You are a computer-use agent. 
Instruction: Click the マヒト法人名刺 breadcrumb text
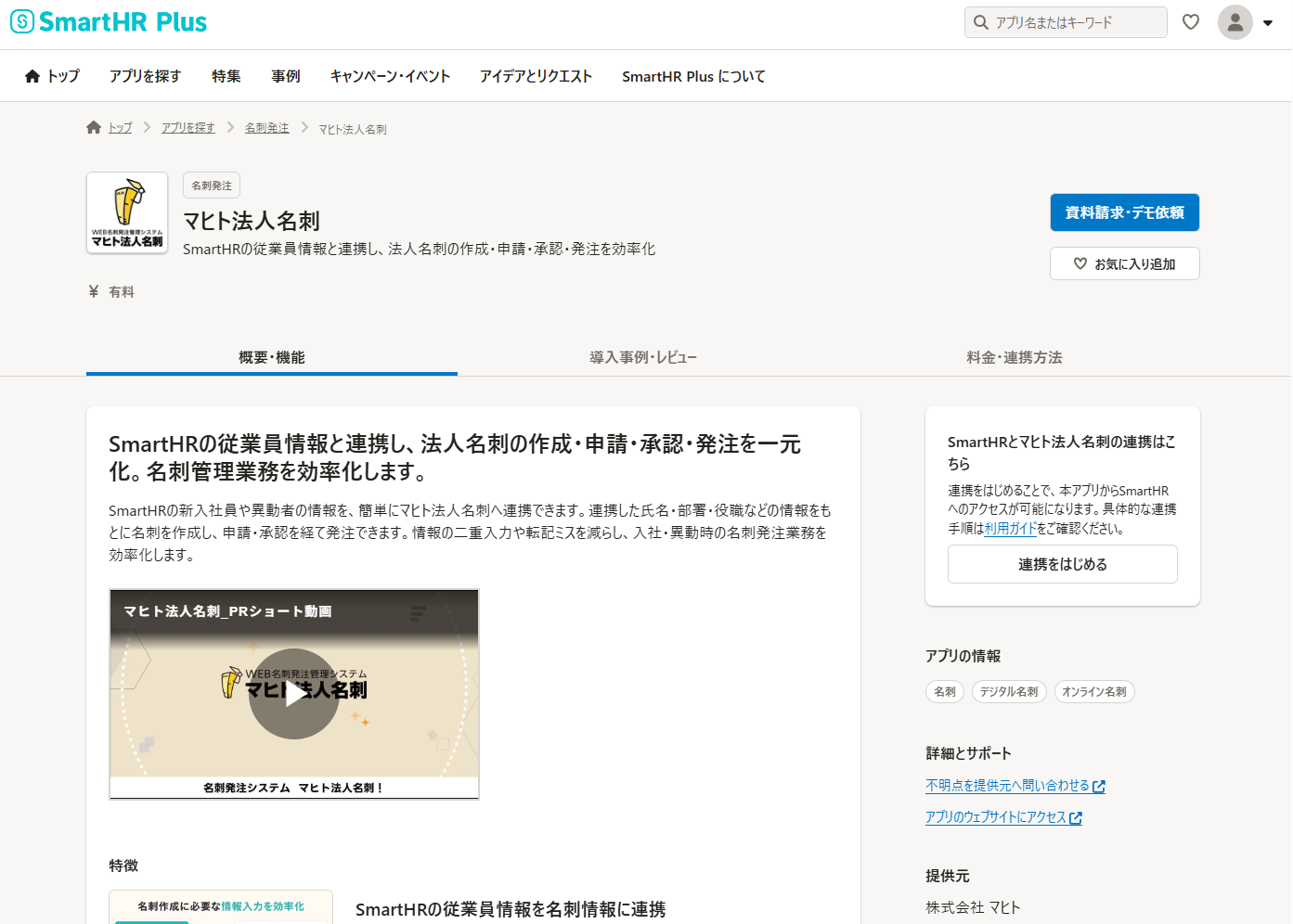353,129
